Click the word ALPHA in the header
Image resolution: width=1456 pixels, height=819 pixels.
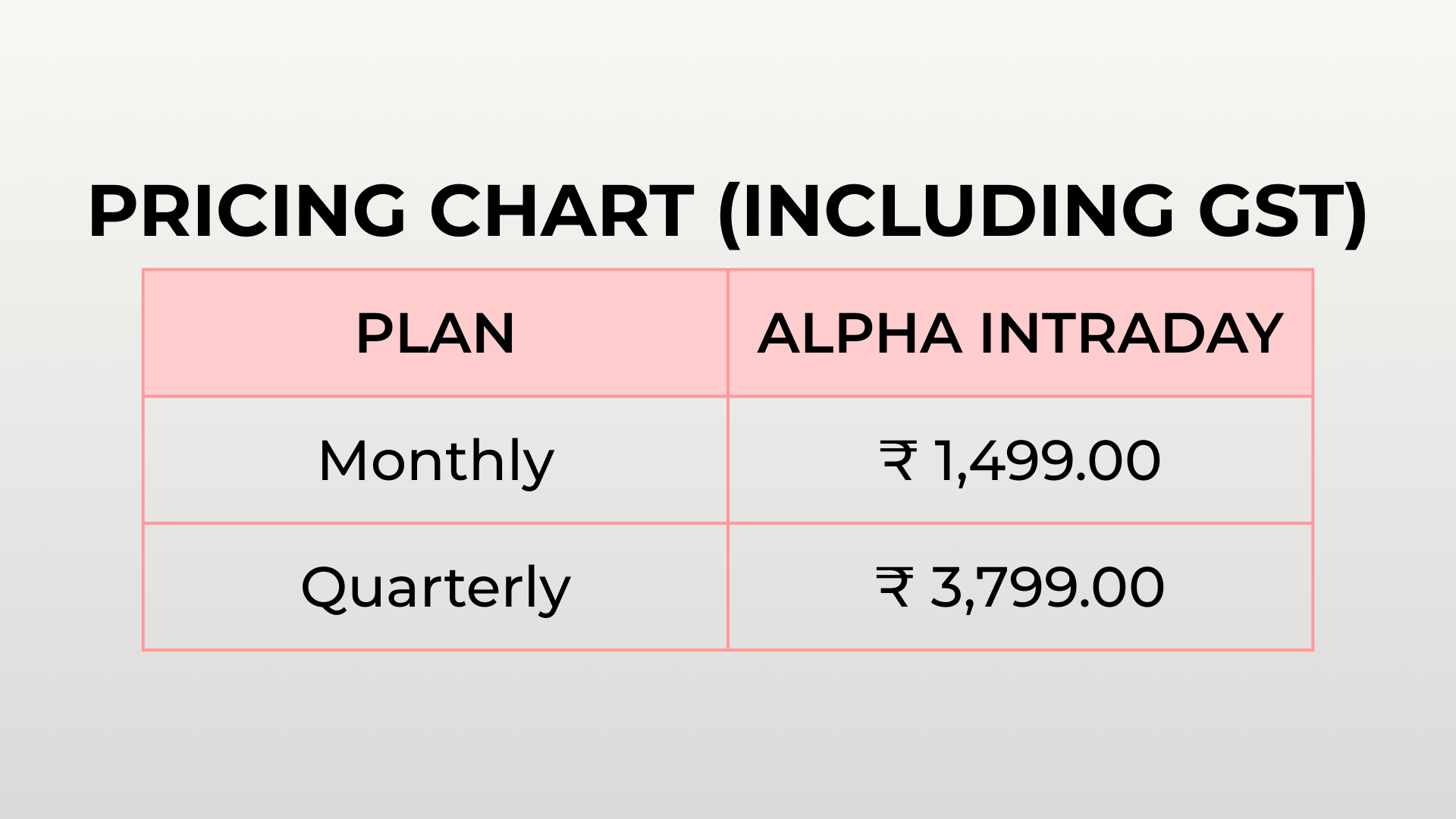coord(860,334)
